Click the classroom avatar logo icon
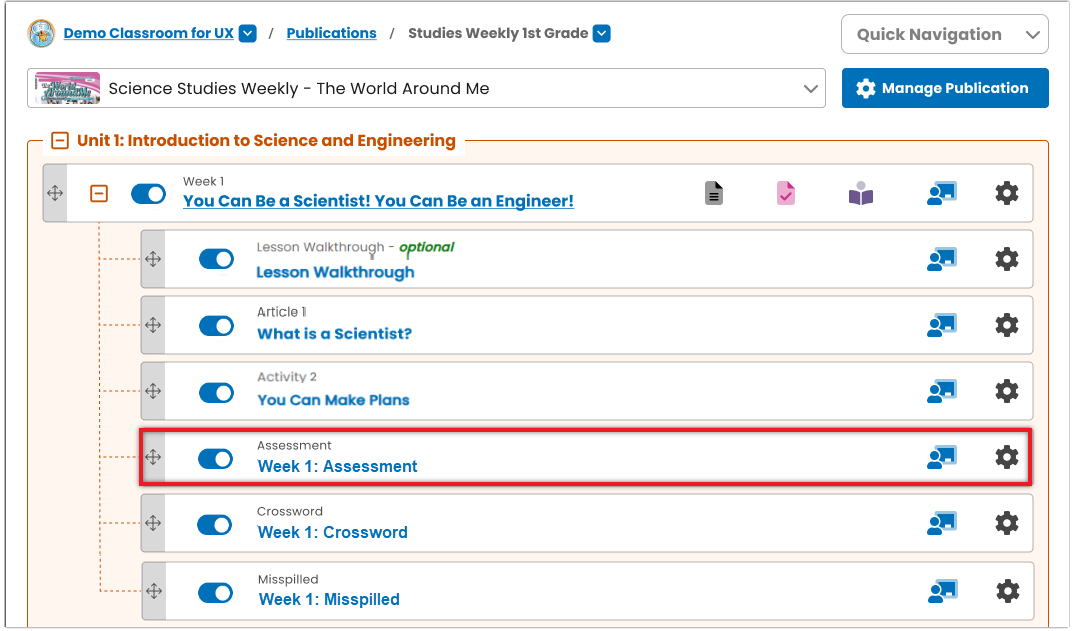 pyautogui.click(x=41, y=33)
